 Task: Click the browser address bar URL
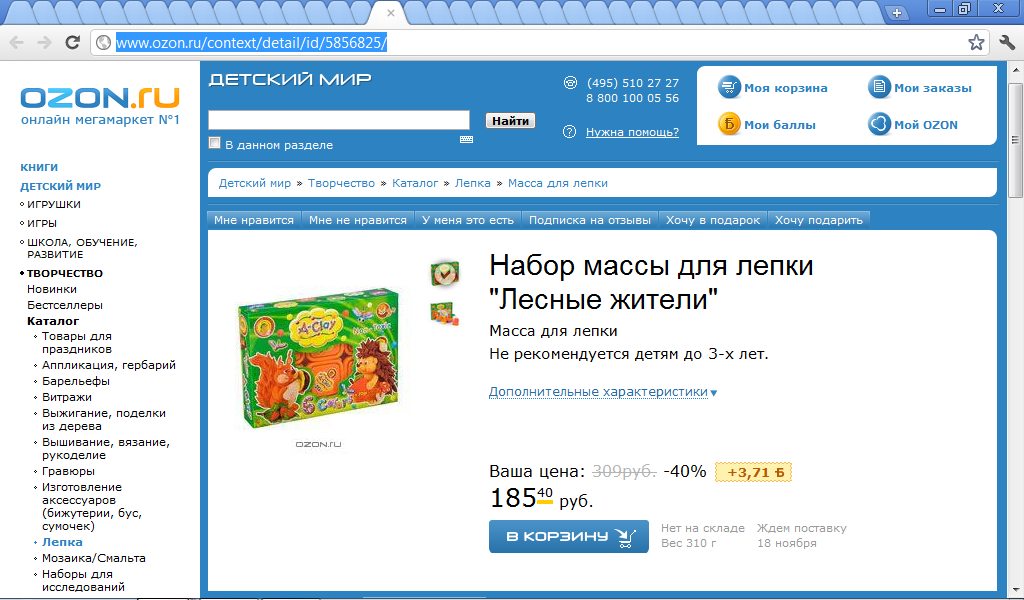click(251, 43)
